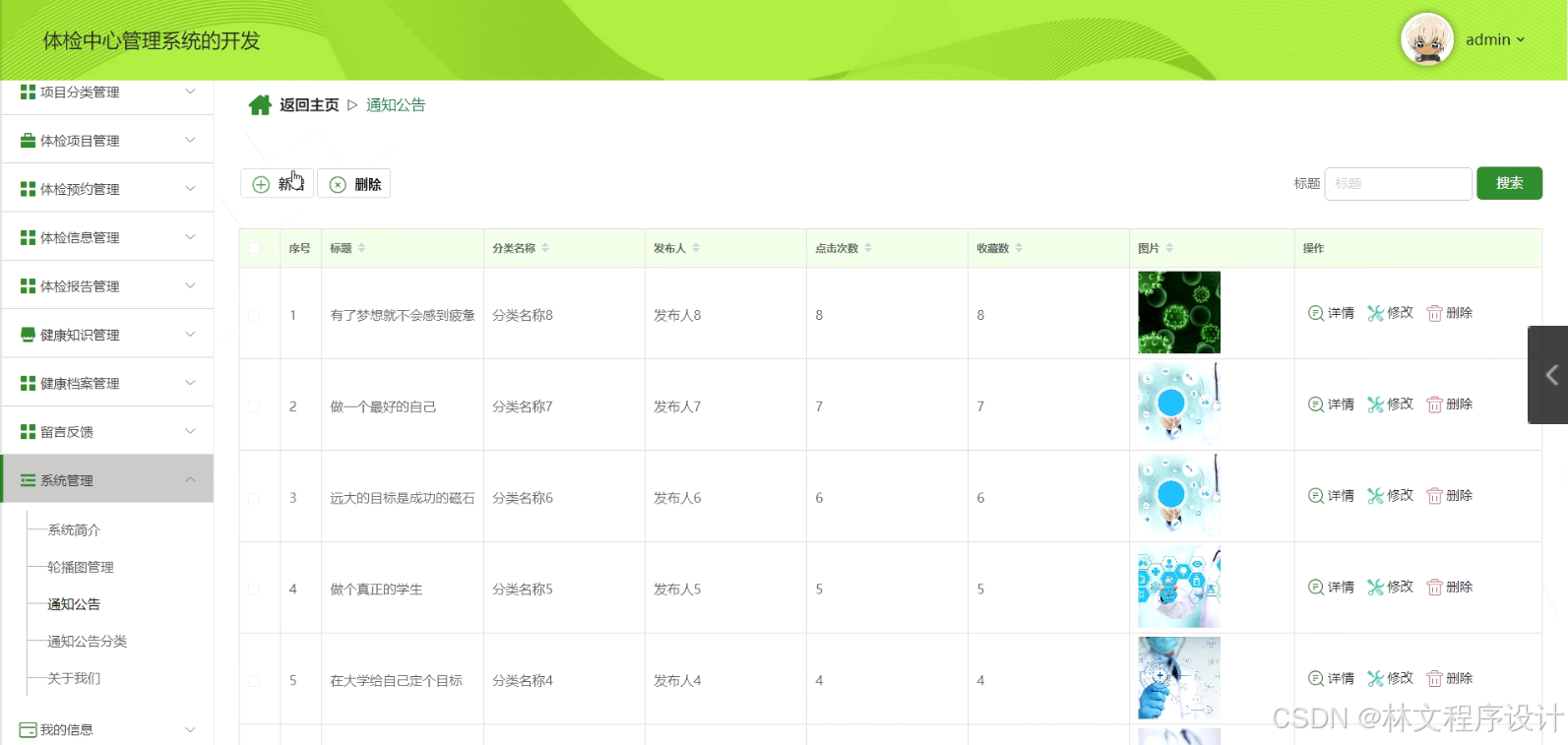The width and height of the screenshot is (1568, 745).
Task: Open 关于我们 submenu item
Action: [x=74, y=678]
